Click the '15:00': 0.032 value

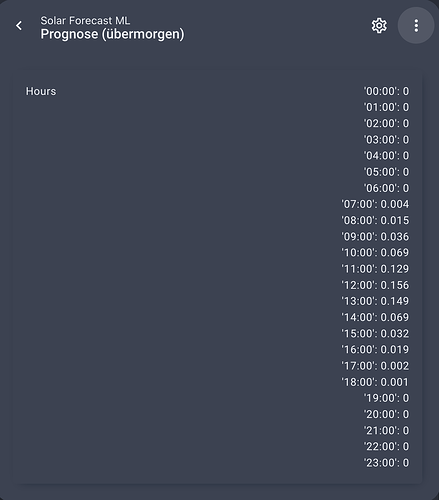[375, 333]
